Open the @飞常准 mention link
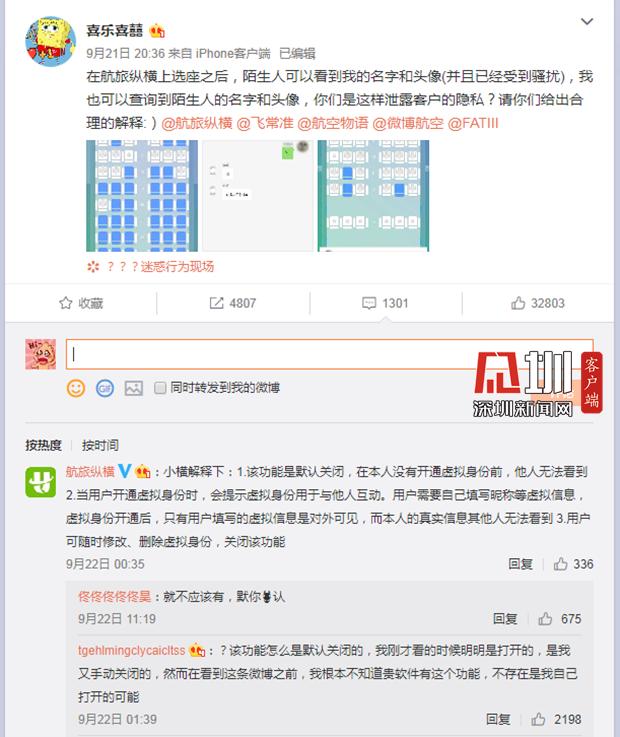The image size is (620, 737). tap(265, 123)
